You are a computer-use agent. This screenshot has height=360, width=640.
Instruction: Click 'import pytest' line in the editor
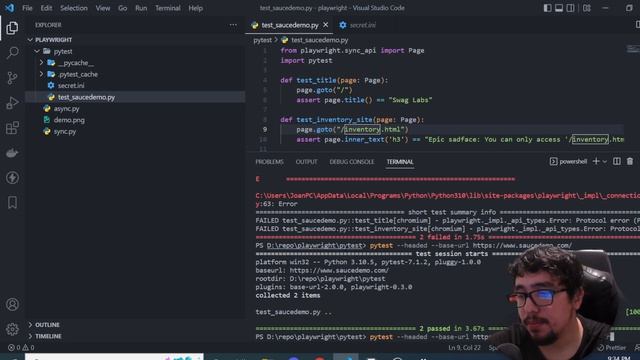click(x=306, y=60)
